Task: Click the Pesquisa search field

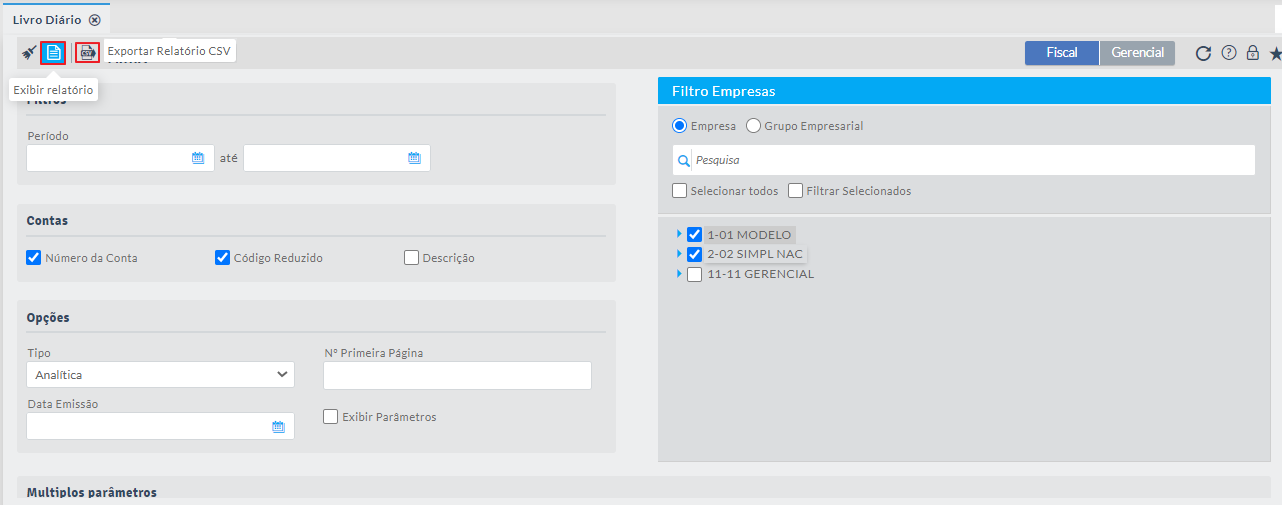Action: [970, 160]
